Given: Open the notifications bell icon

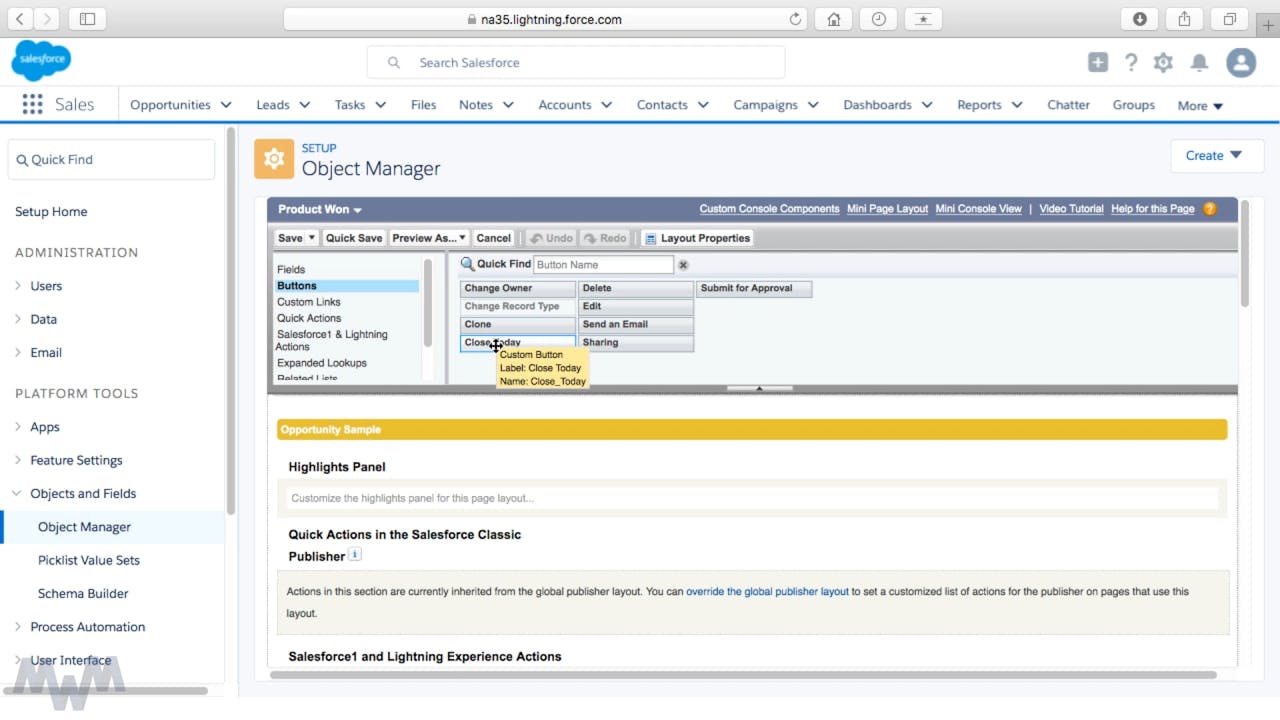Looking at the screenshot, I should click(x=1199, y=62).
